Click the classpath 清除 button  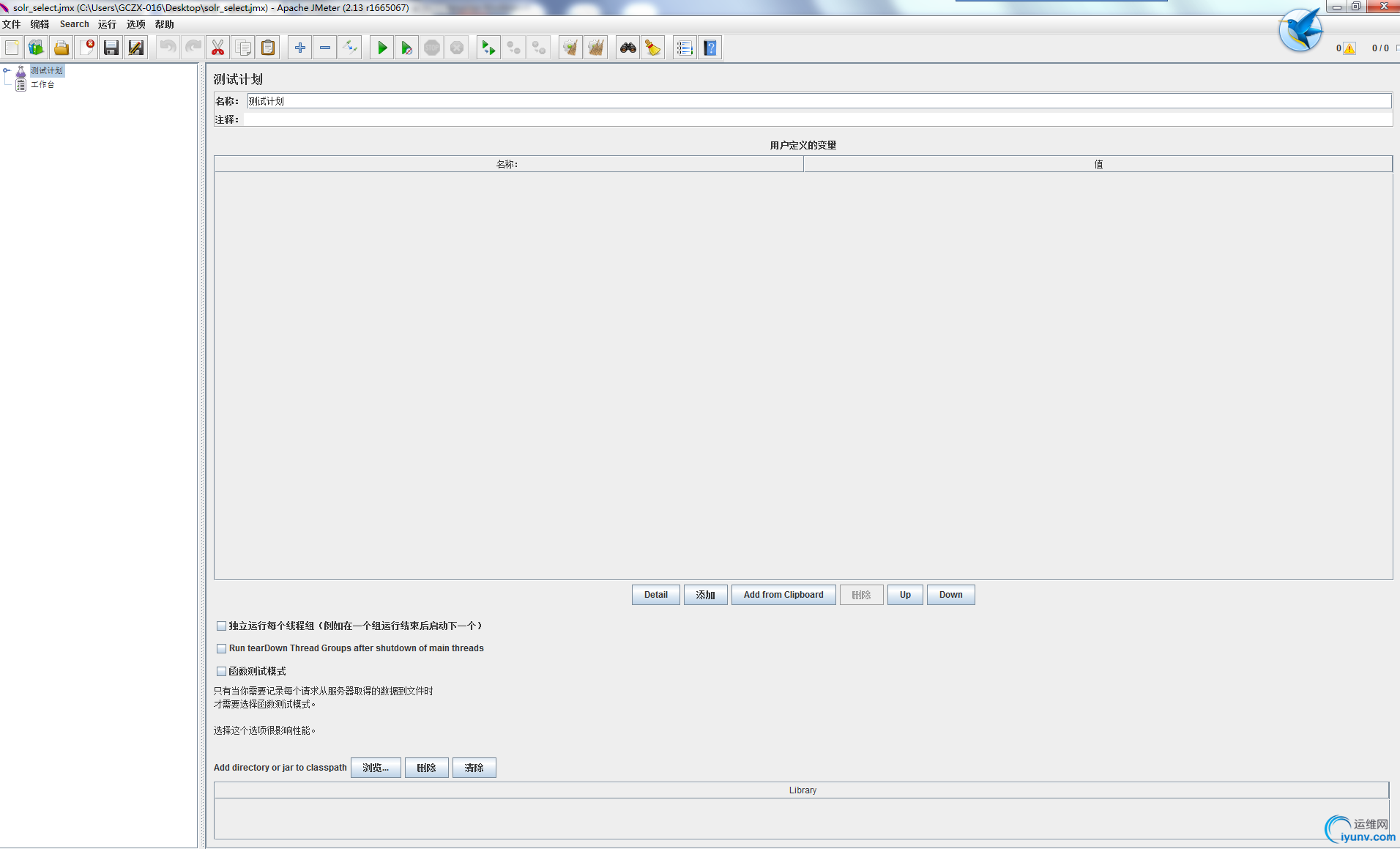[474, 768]
